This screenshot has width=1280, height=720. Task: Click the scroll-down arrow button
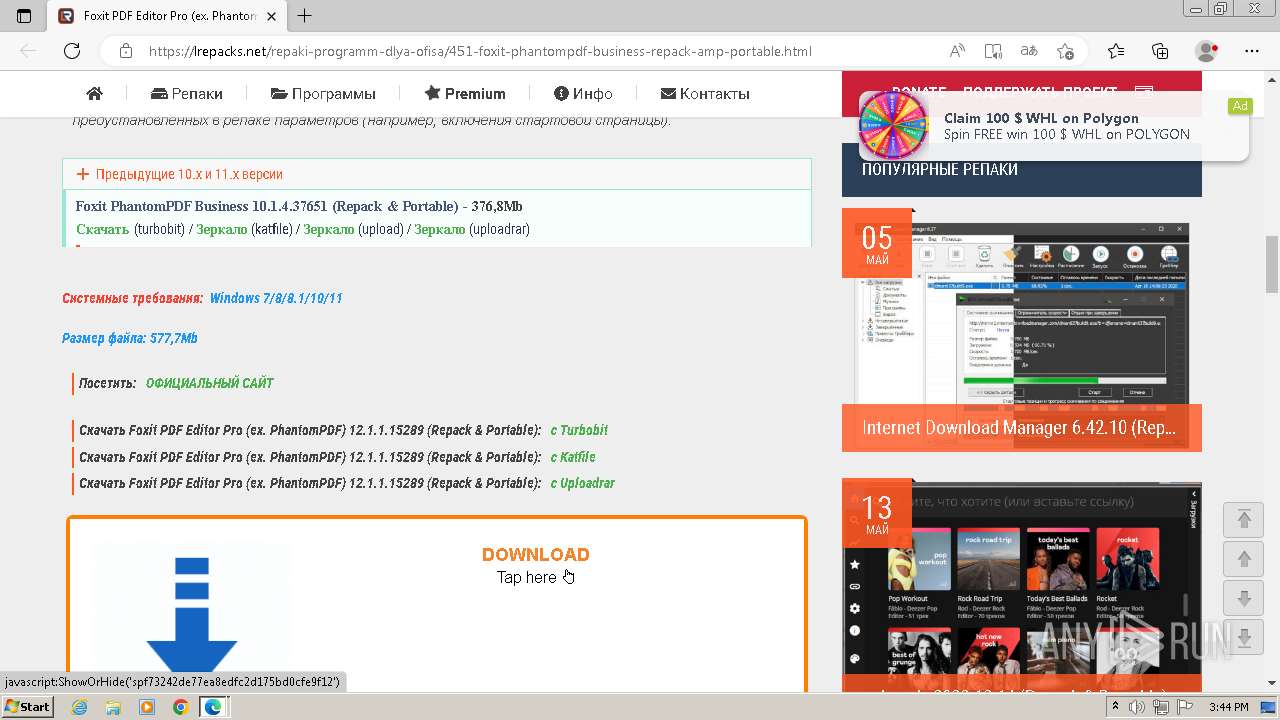click(x=1244, y=599)
